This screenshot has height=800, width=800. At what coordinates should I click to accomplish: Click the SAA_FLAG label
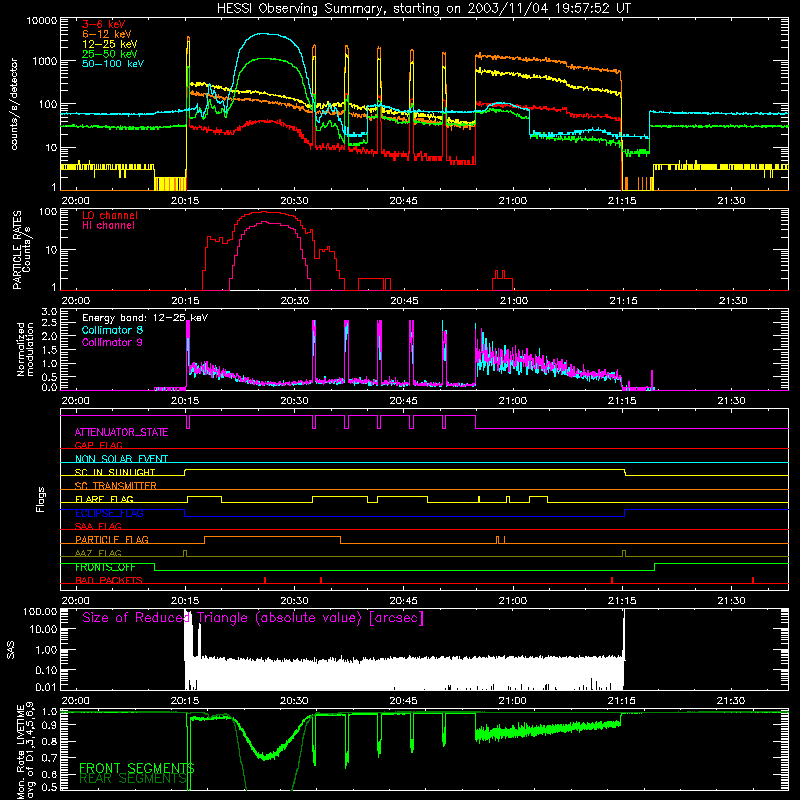[x=98, y=526]
